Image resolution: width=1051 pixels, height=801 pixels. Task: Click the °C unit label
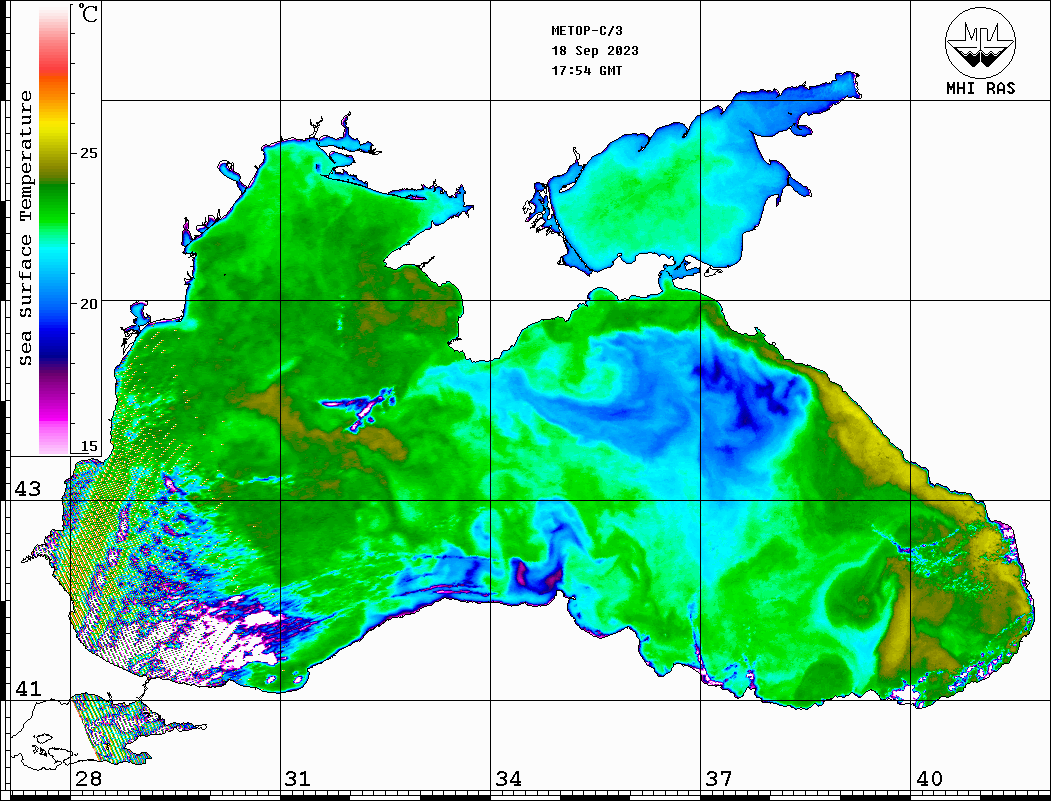click(x=88, y=13)
